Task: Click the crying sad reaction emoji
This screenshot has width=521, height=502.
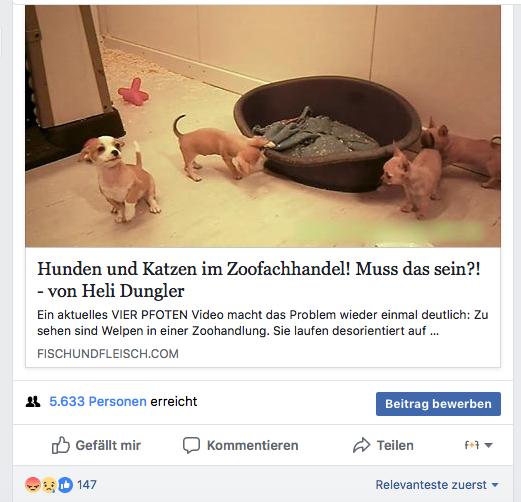Action: click(49, 485)
